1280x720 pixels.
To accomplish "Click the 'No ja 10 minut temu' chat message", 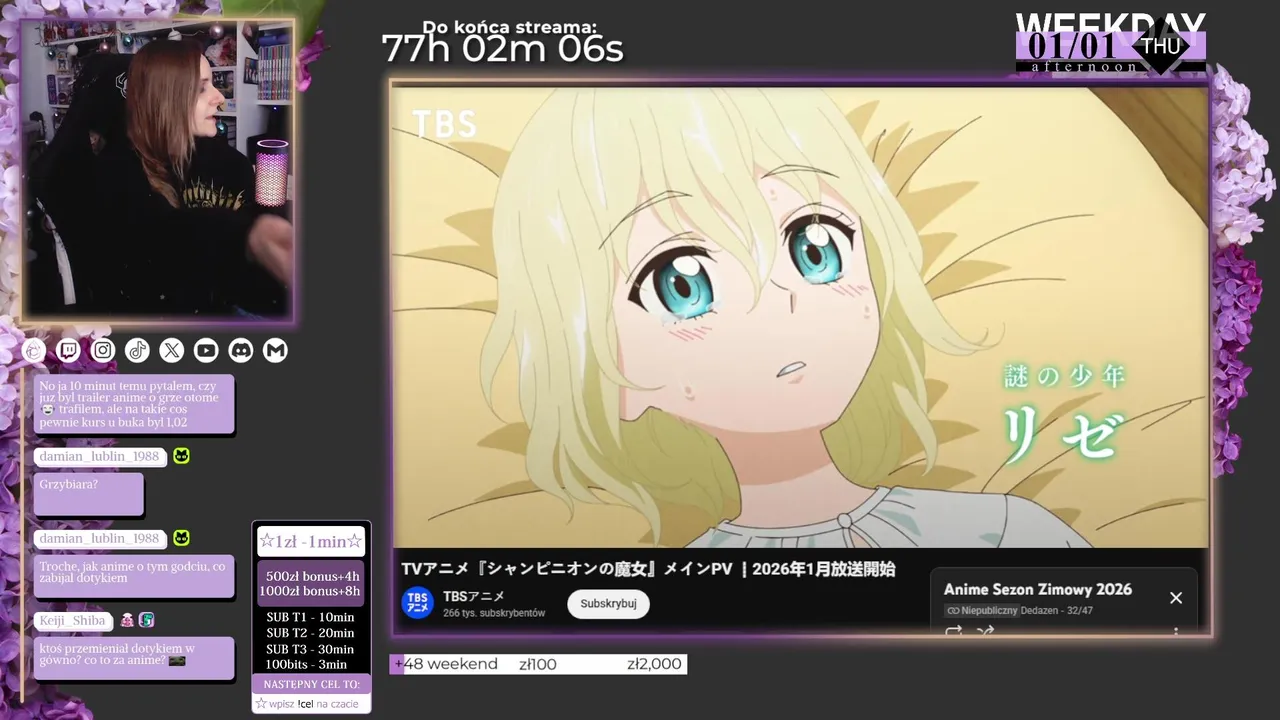I will [x=134, y=404].
